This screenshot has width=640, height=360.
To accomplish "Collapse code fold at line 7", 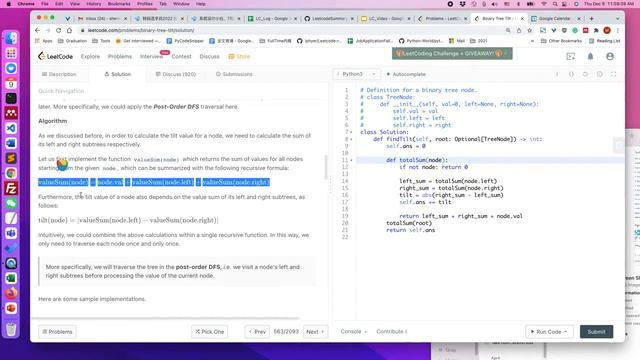I will point(351,132).
